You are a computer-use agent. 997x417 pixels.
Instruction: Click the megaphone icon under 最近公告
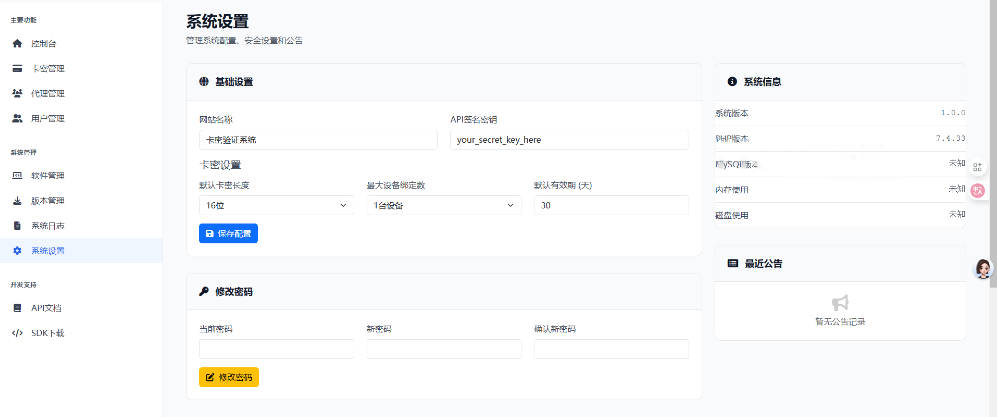840,302
